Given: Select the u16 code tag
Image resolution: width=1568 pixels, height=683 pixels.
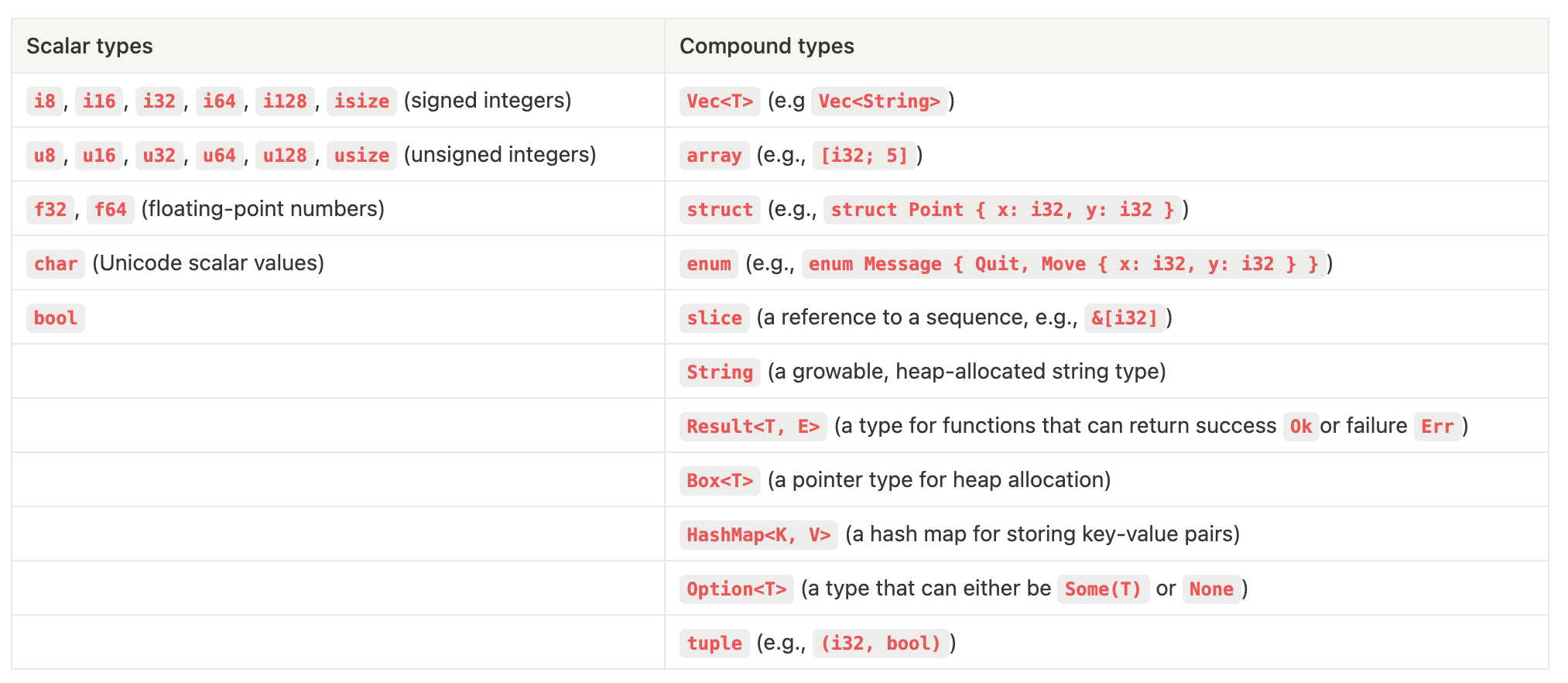Looking at the screenshot, I should (x=99, y=156).
